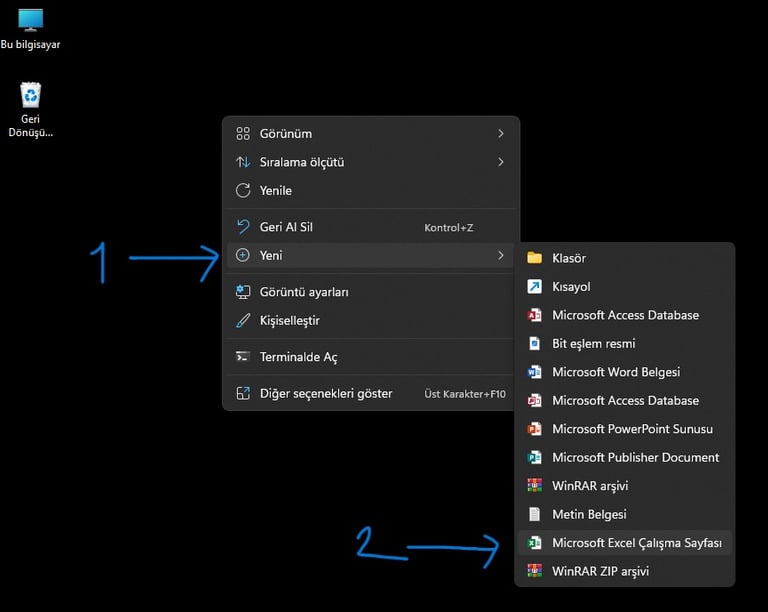Create a Microsoft Publisher Document

(624, 457)
